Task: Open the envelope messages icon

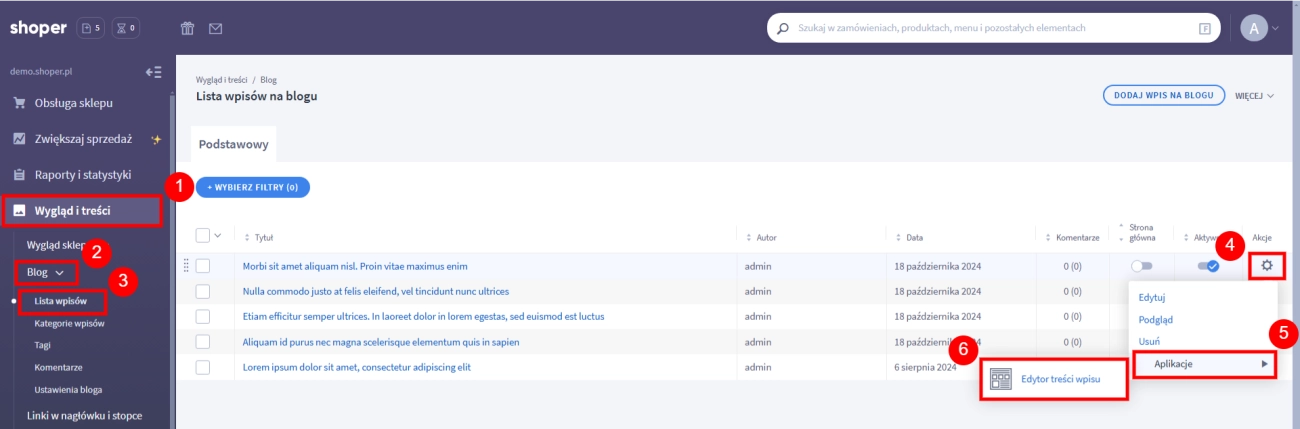Action: tap(215, 28)
